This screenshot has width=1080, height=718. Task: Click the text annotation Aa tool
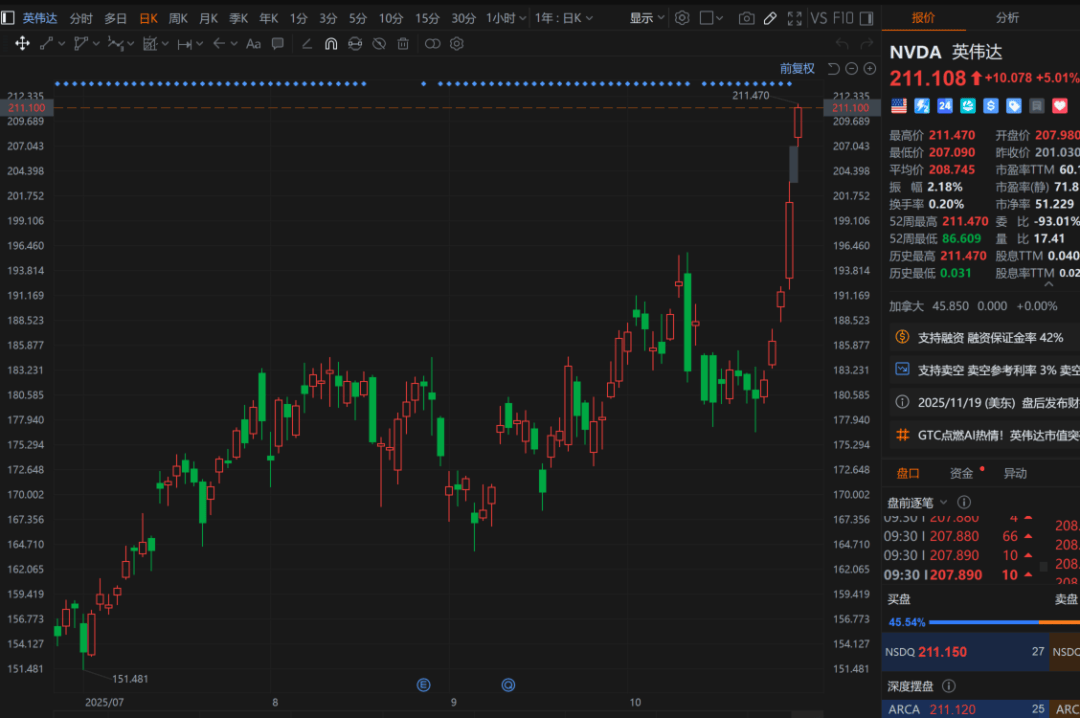(x=253, y=43)
